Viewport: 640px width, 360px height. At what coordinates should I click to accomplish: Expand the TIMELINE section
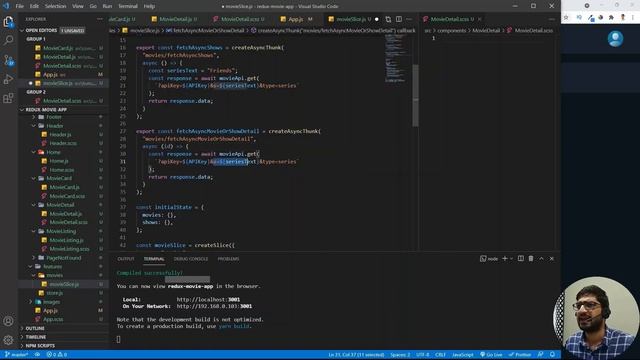click(36, 337)
